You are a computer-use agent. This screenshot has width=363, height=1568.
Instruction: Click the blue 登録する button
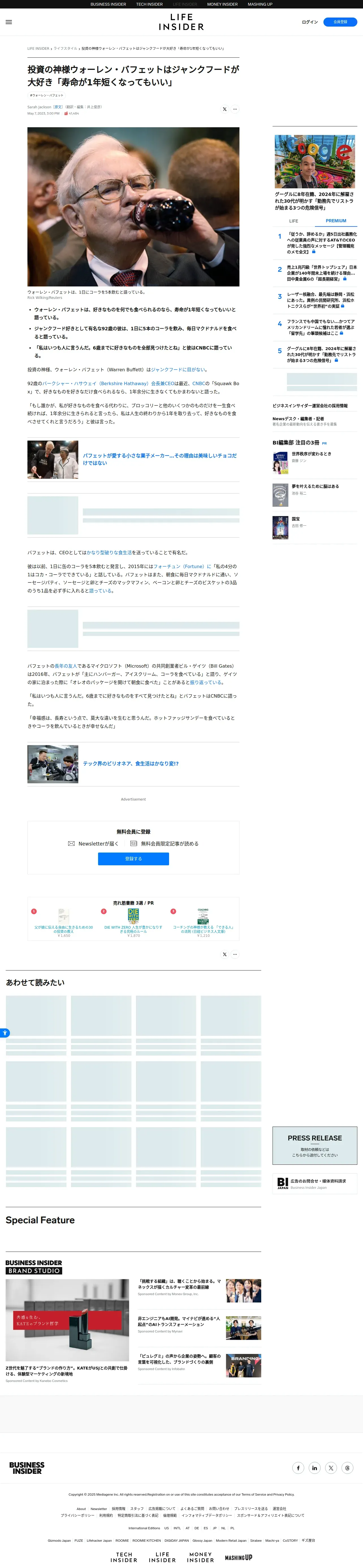pyautogui.click(x=133, y=858)
